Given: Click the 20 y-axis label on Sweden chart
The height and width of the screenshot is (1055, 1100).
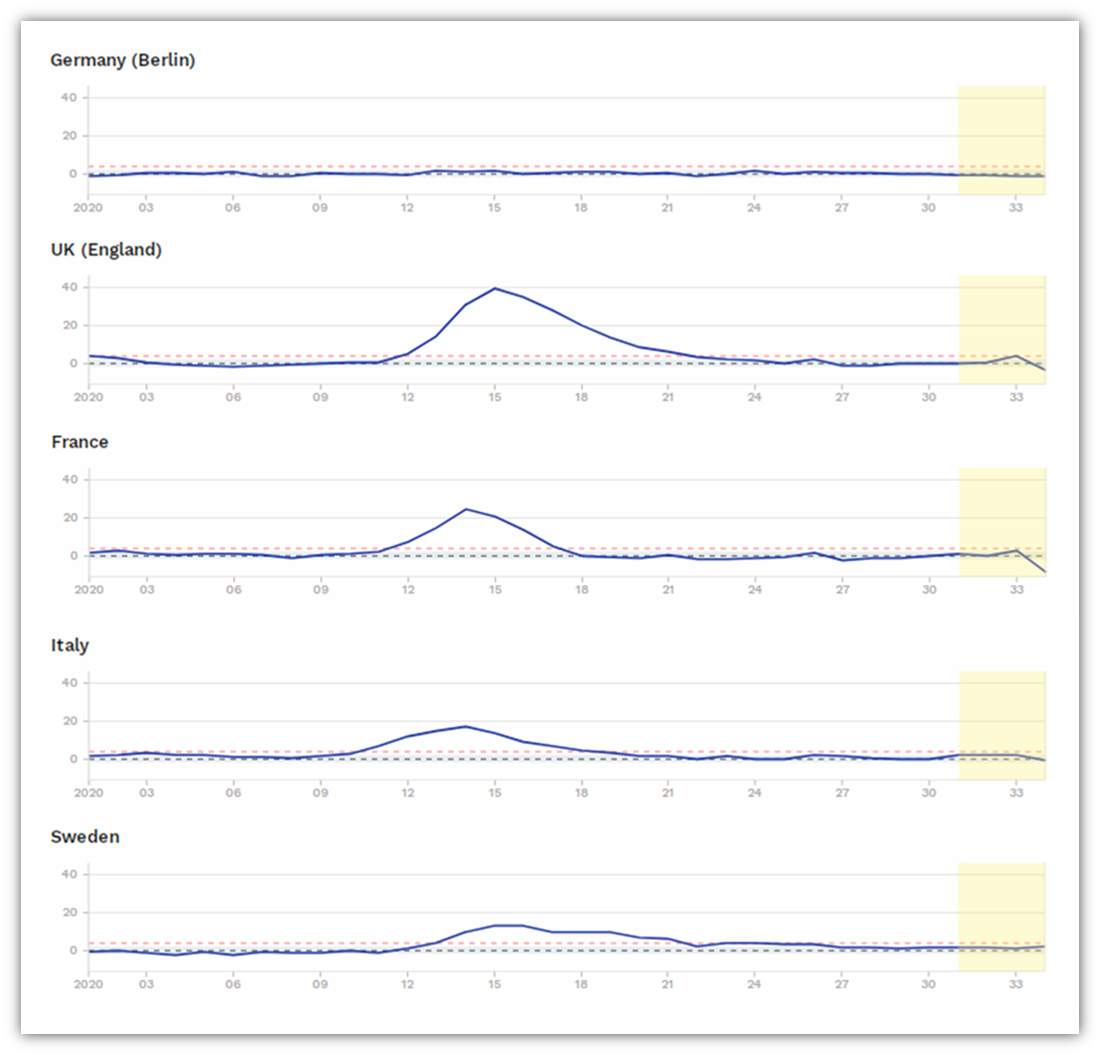Looking at the screenshot, I should [x=69, y=912].
